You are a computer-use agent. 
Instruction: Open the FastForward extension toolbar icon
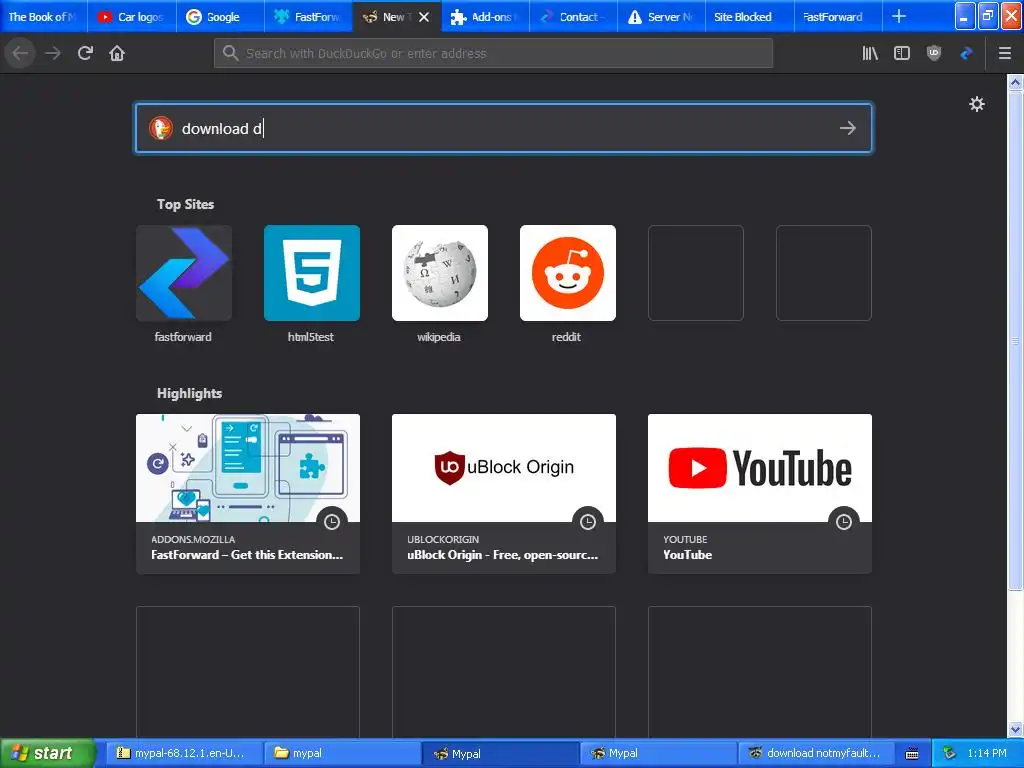pyautogui.click(x=966, y=53)
